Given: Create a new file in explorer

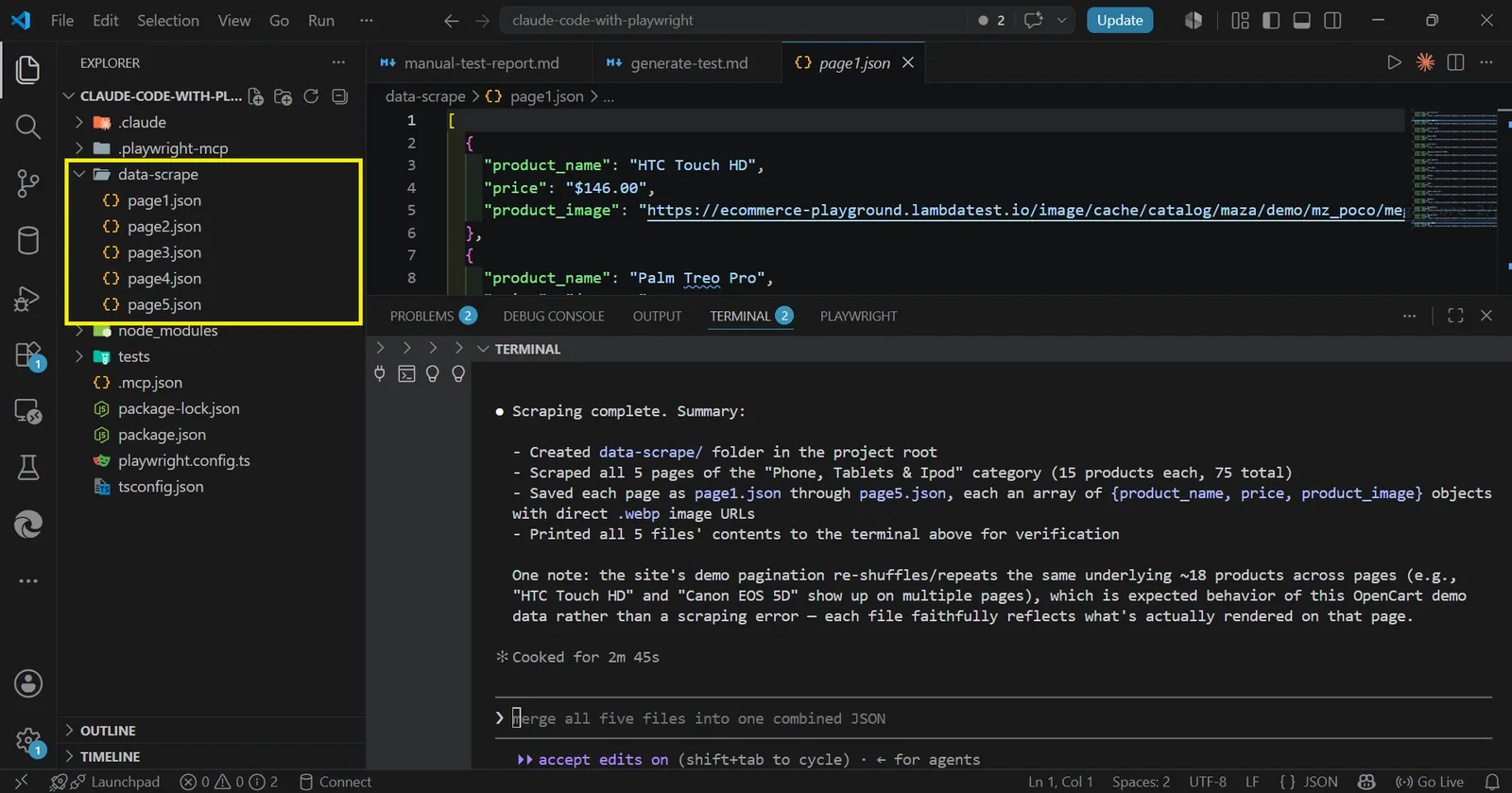Looking at the screenshot, I should click(x=256, y=96).
